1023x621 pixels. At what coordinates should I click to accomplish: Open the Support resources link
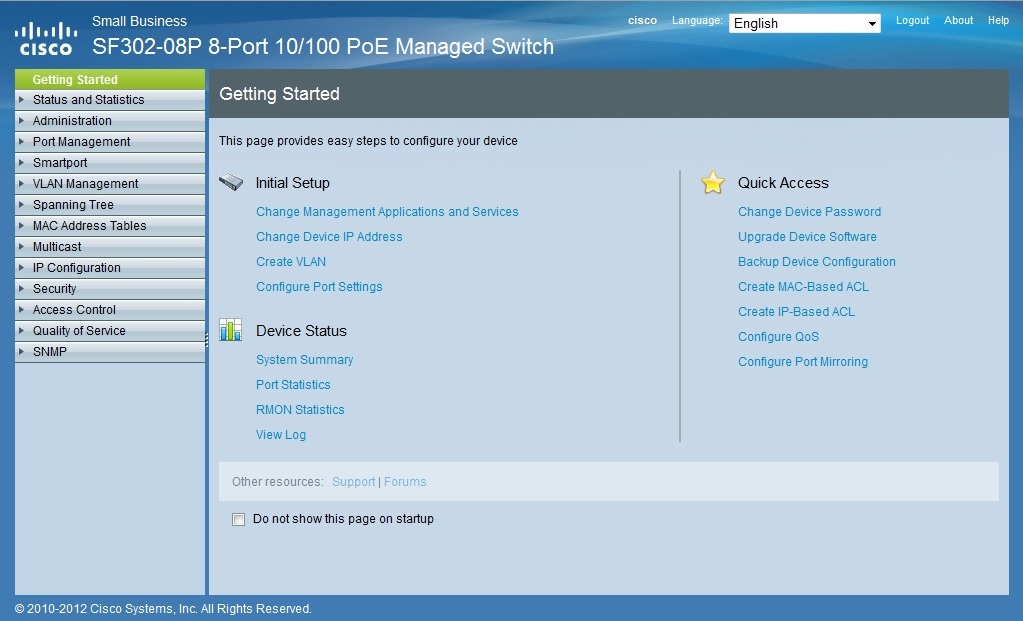[353, 482]
